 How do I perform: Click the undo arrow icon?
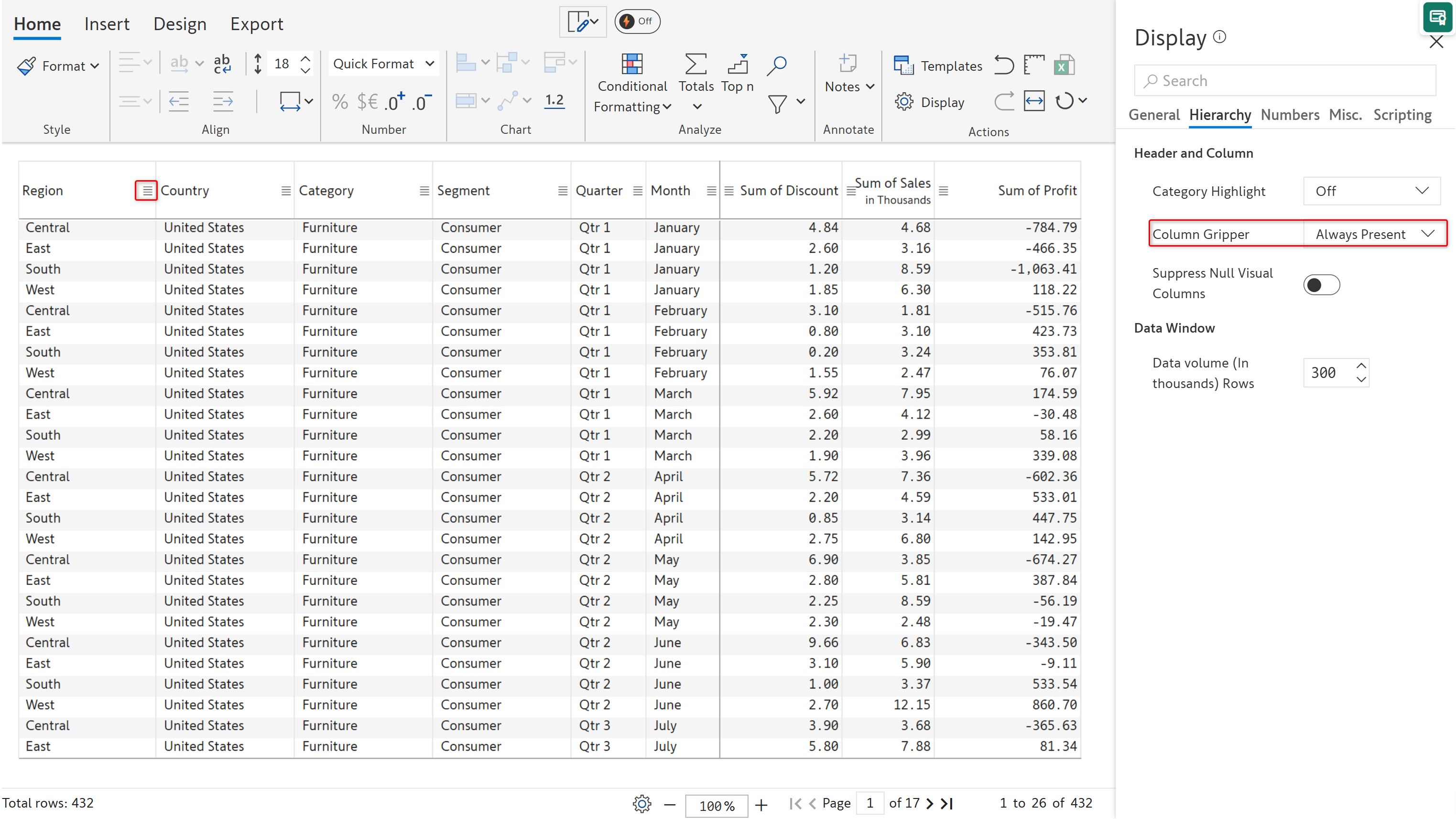pyautogui.click(x=1003, y=65)
